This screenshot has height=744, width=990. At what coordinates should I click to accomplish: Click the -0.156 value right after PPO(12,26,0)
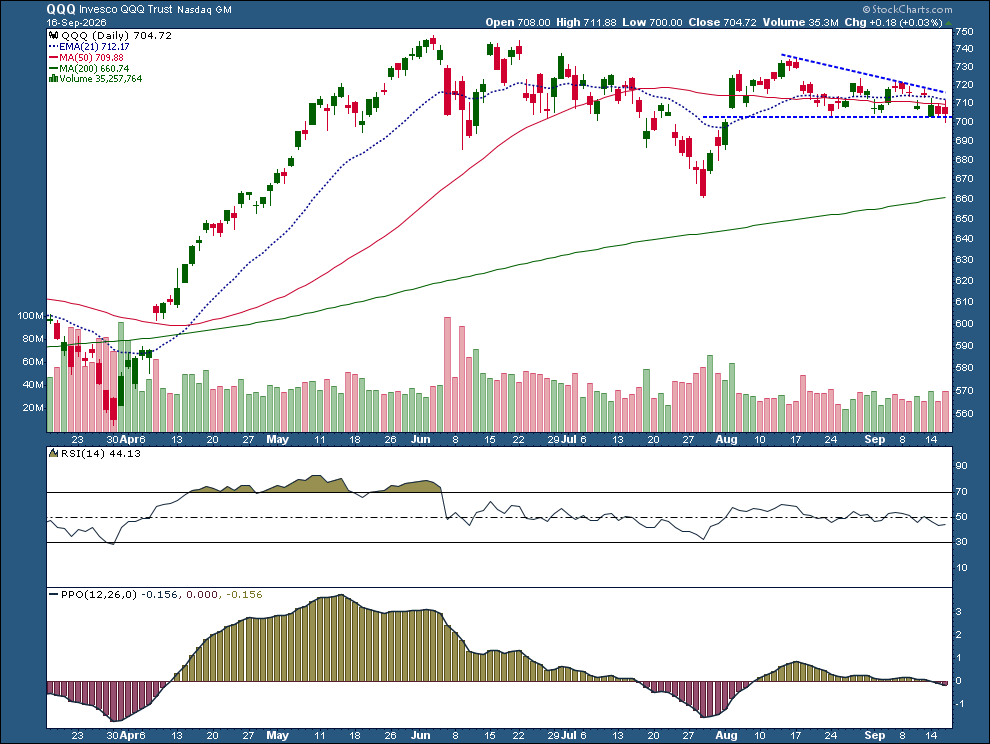click(x=160, y=594)
